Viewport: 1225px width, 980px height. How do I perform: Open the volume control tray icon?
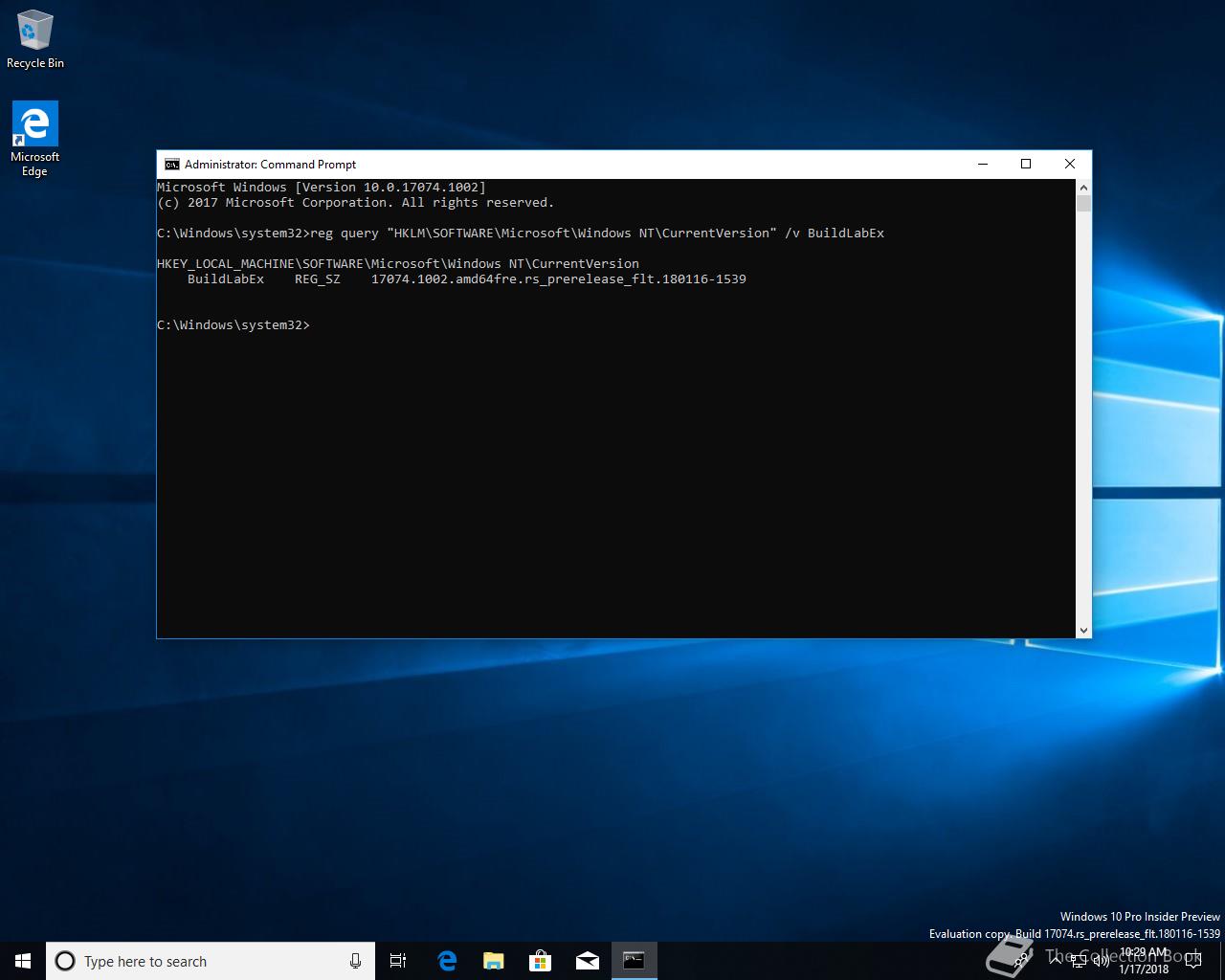pos(1101,961)
